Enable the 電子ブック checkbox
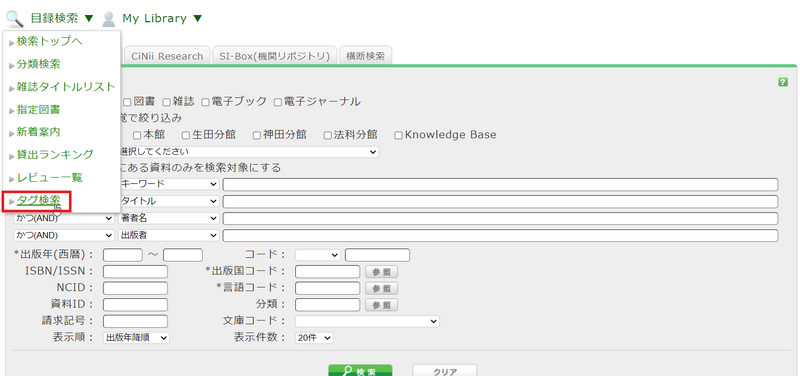 [x=205, y=102]
